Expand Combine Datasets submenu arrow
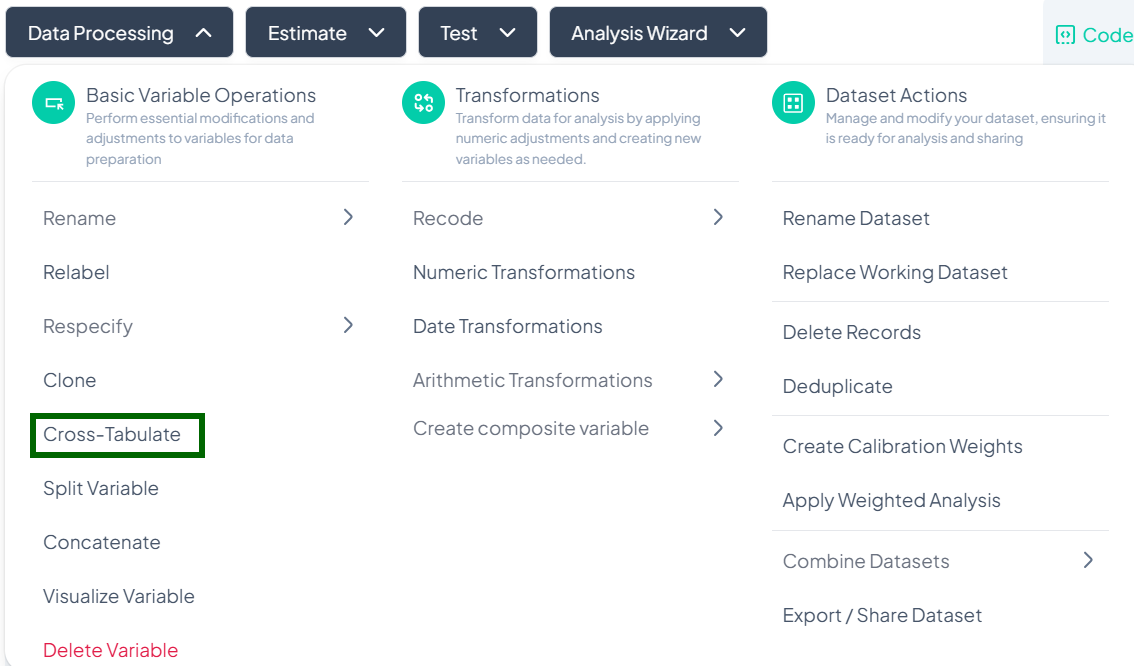This screenshot has width=1134, height=666. point(1088,560)
